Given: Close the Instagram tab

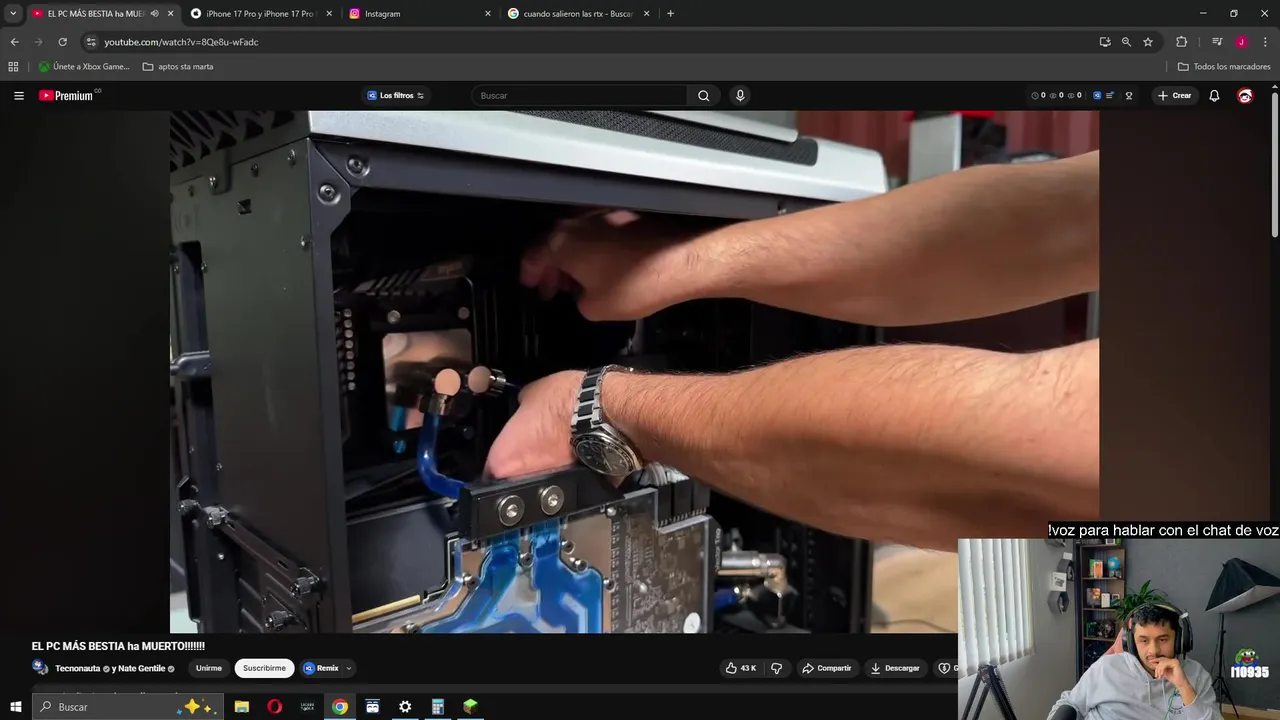Looking at the screenshot, I should click(x=488, y=14).
